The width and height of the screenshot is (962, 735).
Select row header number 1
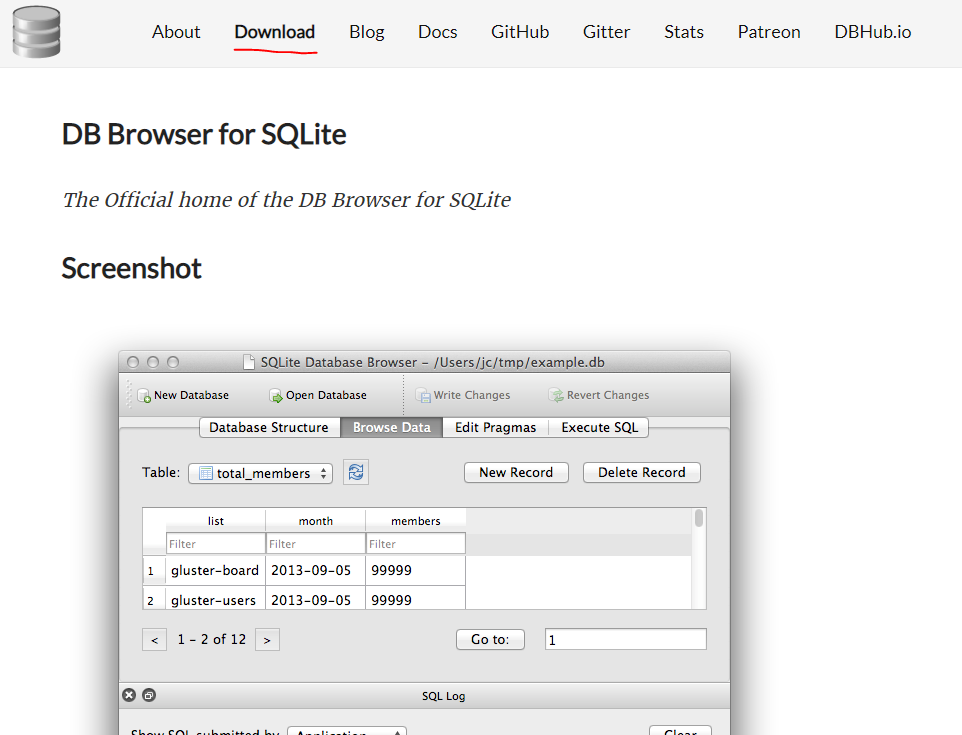[153, 571]
